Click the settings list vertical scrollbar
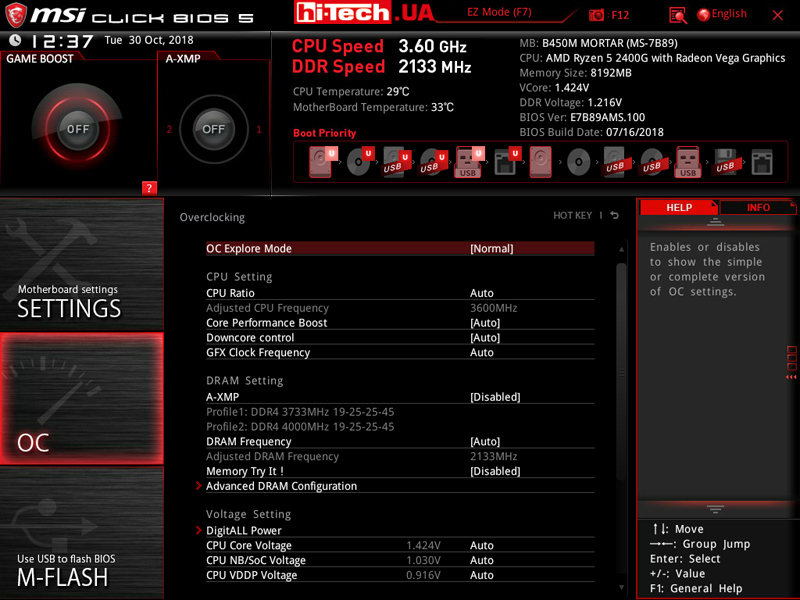Screen dimensions: 800x600 [621, 400]
